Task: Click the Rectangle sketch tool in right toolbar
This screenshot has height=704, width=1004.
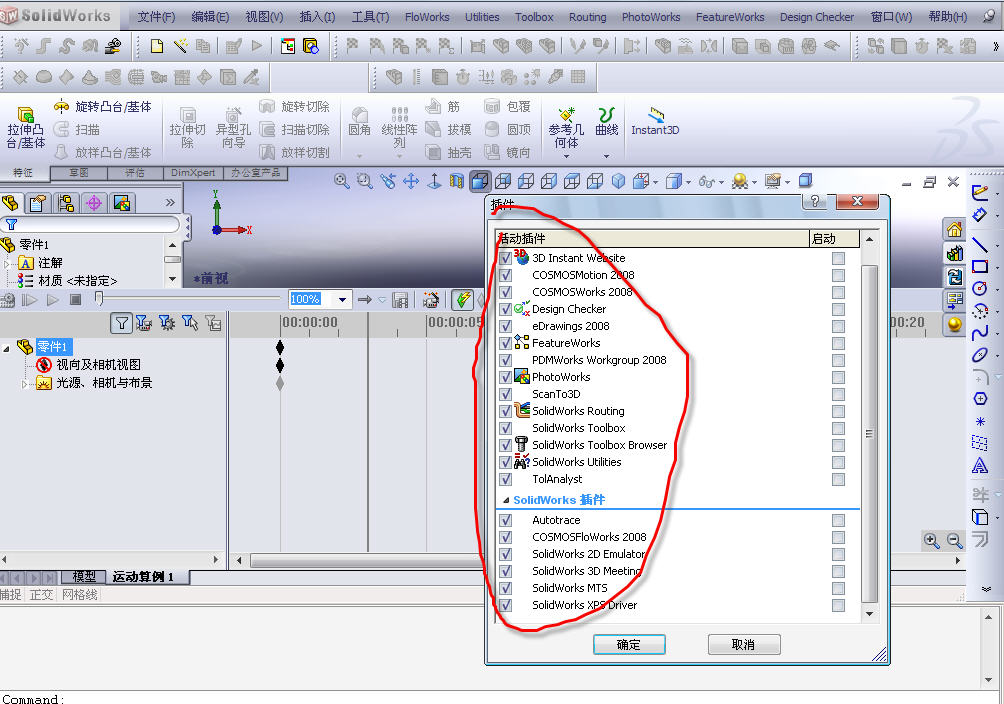Action: (x=980, y=266)
